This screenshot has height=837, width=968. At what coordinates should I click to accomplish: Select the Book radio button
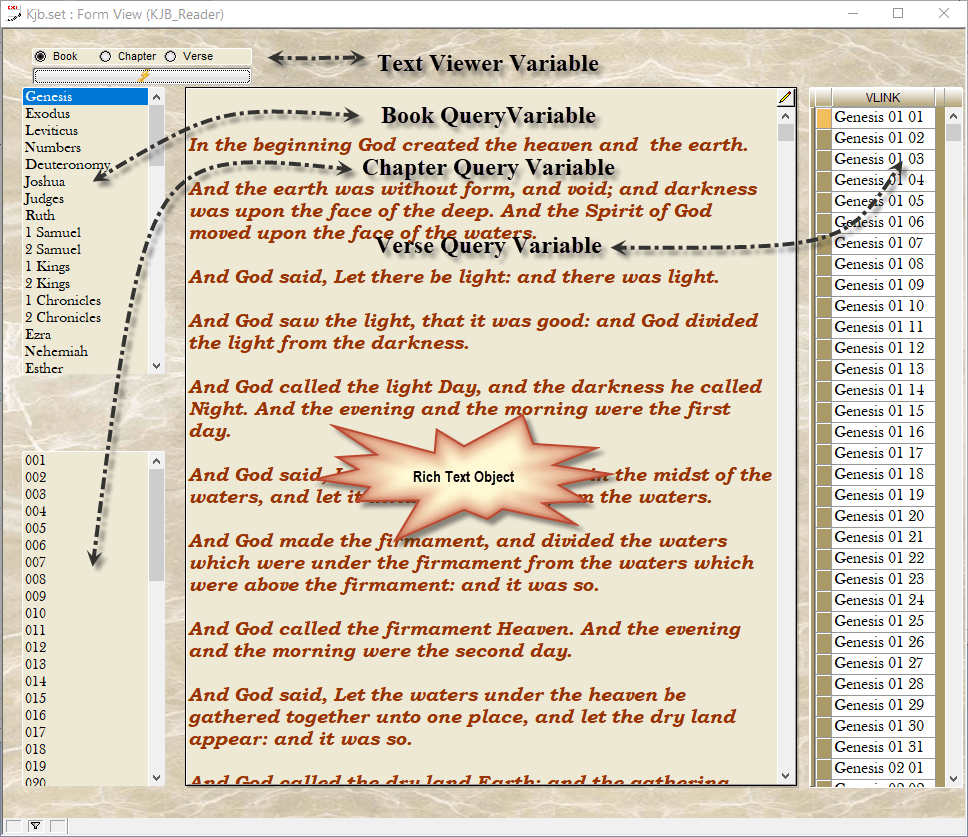coord(41,56)
